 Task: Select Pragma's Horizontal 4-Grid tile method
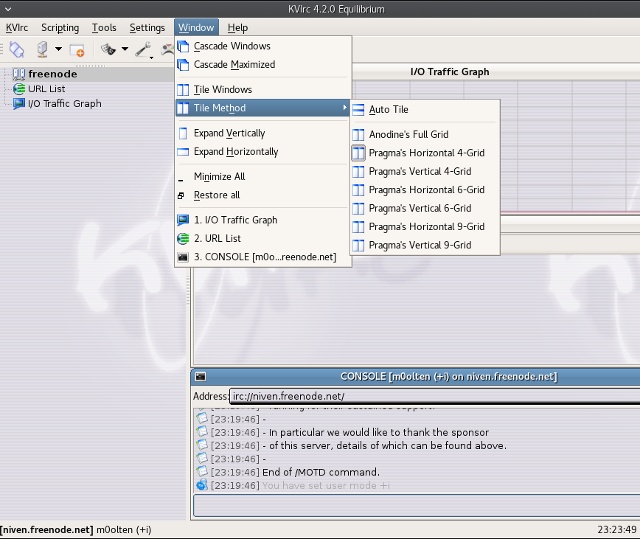pos(425,153)
